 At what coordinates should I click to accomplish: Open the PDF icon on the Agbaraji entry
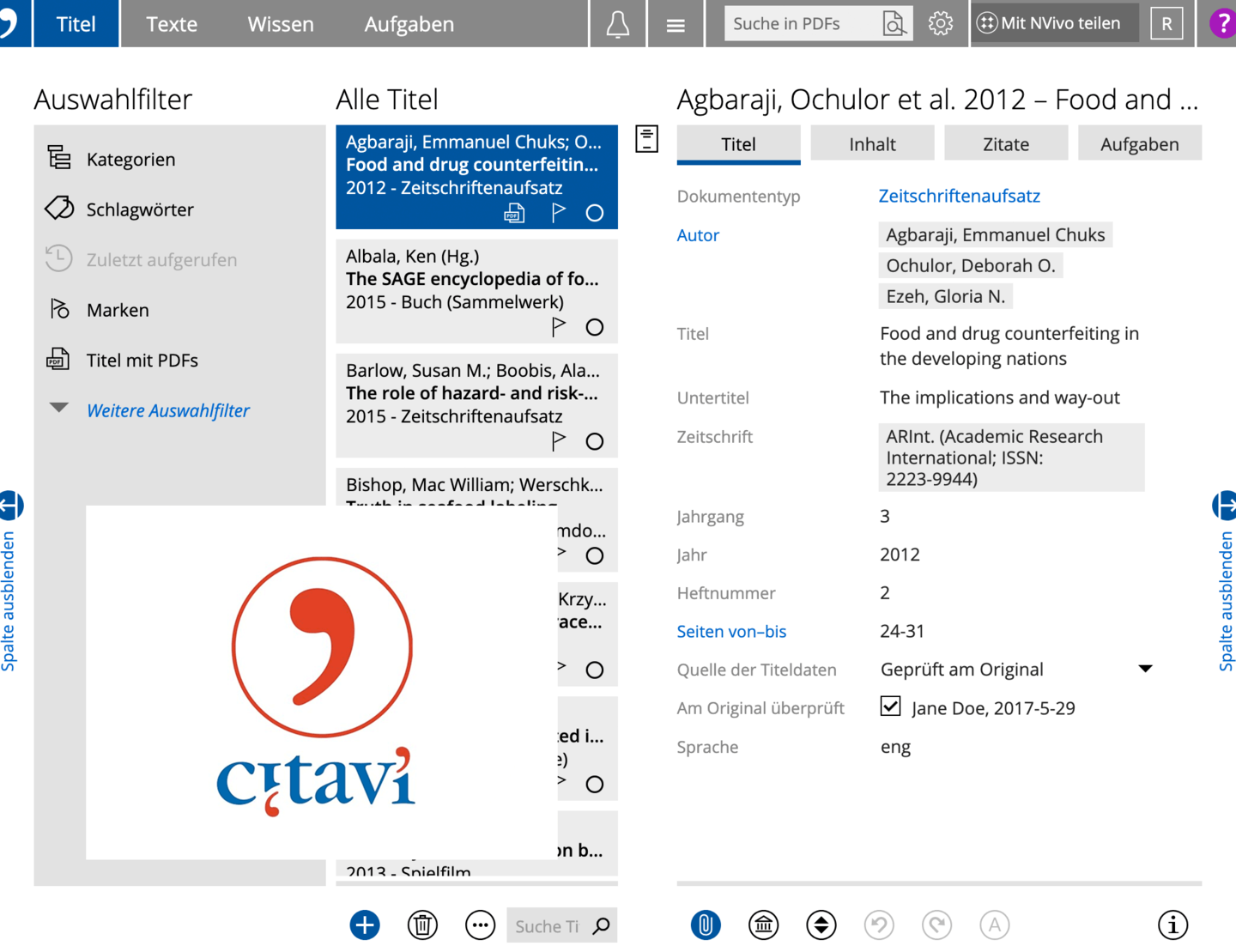pyautogui.click(x=514, y=213)
